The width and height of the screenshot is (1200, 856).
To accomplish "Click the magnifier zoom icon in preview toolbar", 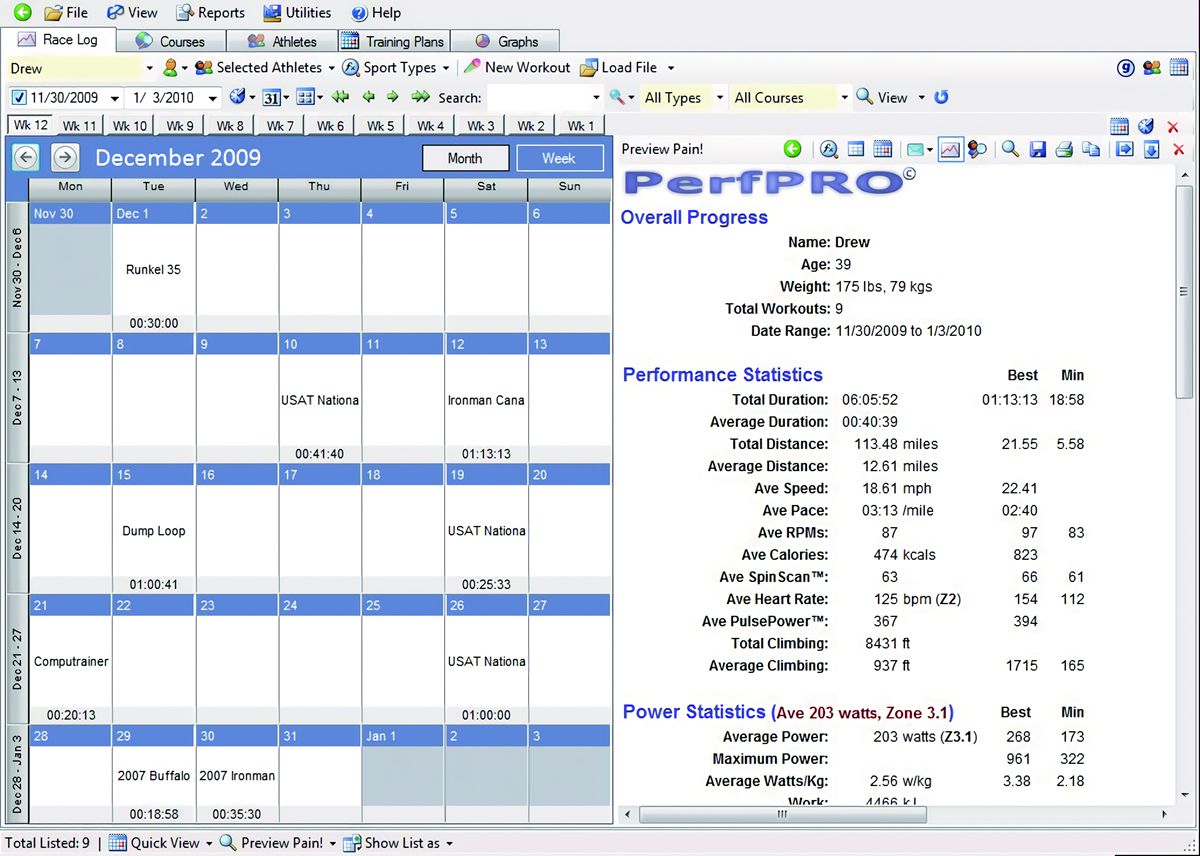I will [x=1011, y=149].
